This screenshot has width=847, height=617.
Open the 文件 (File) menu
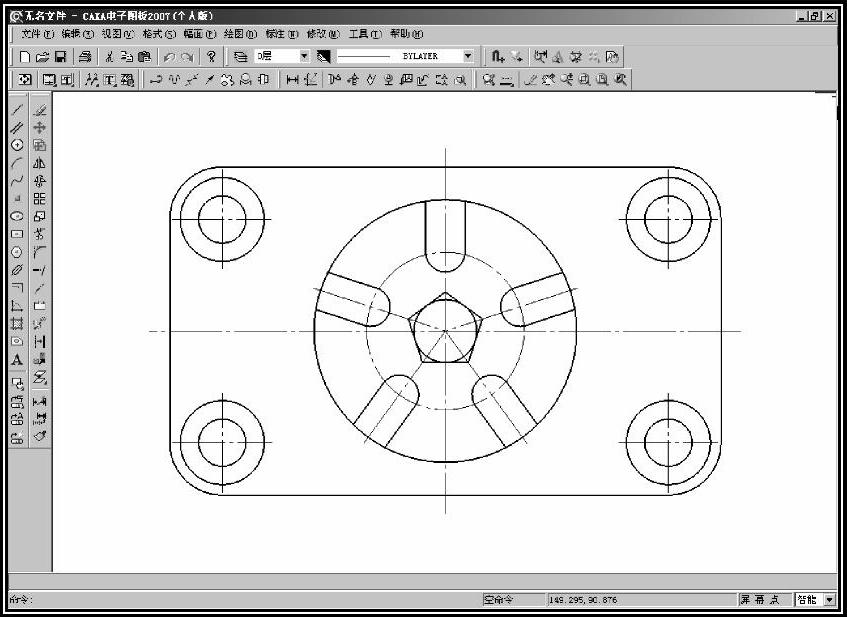pos(37,33)
